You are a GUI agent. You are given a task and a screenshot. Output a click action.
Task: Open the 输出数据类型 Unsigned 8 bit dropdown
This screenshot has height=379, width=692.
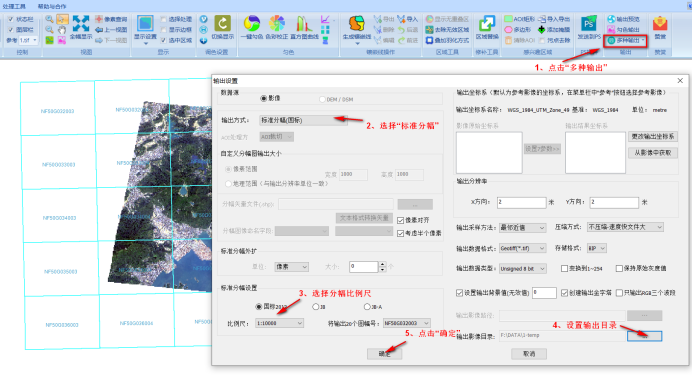coord(523,269)
